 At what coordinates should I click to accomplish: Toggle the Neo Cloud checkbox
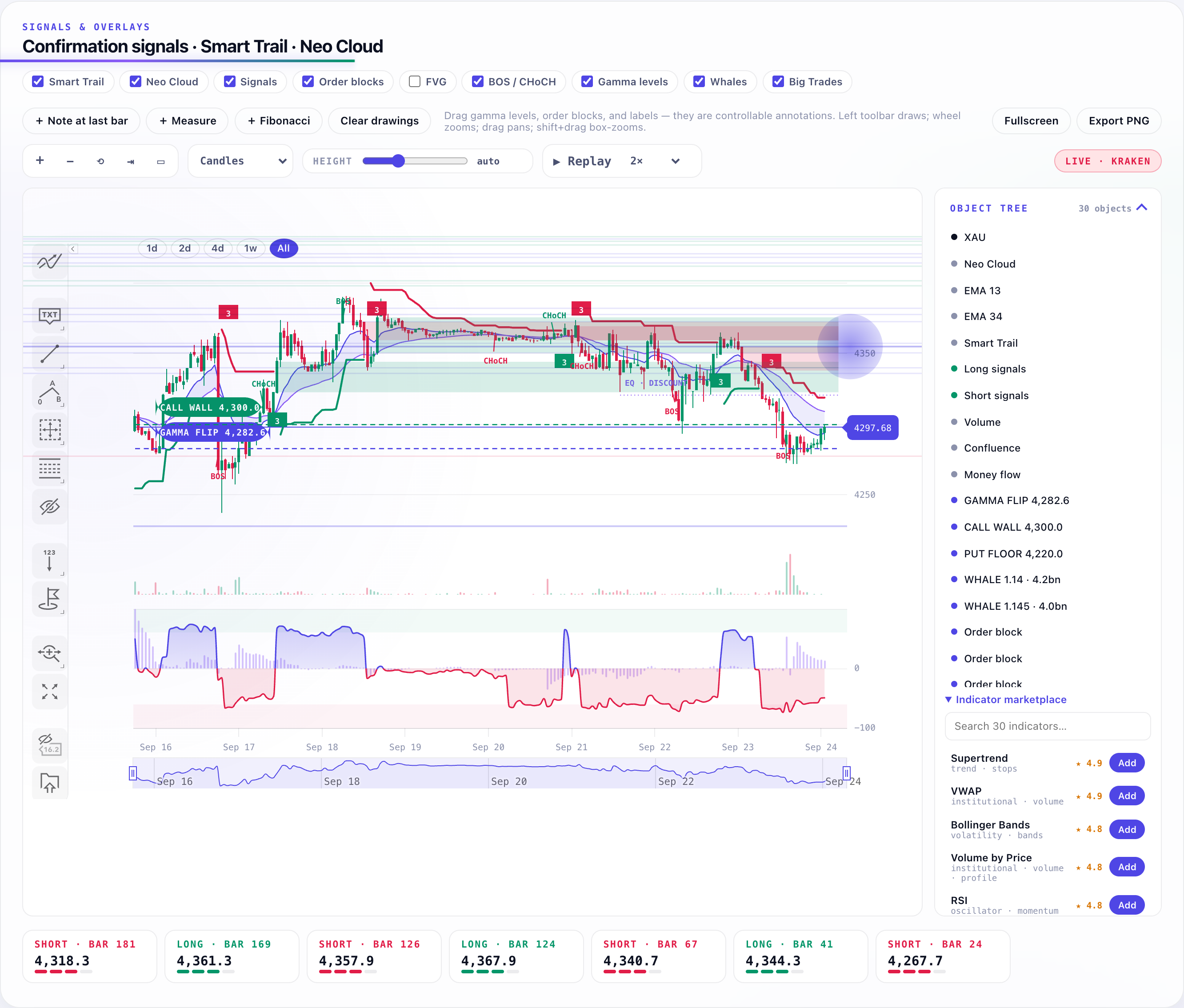(x=136, y=82)
